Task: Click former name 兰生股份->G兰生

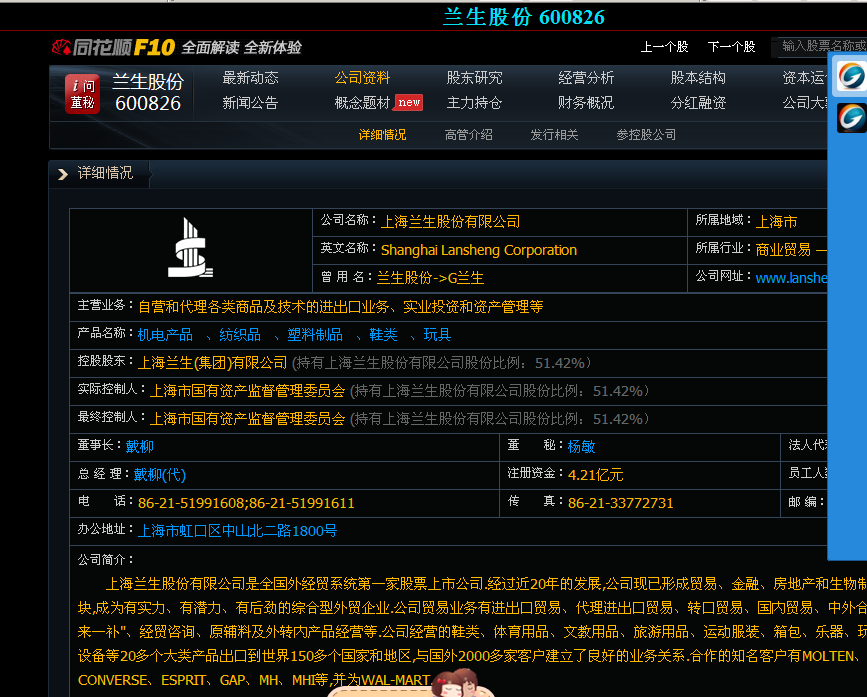Action: click(x=430, y=278)
